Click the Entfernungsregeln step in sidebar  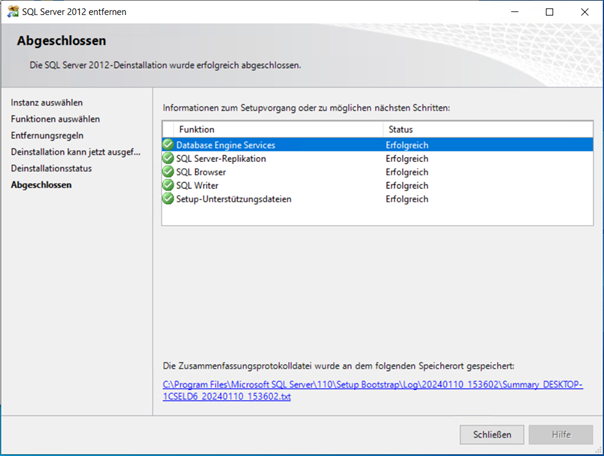[x=47, y=135]
